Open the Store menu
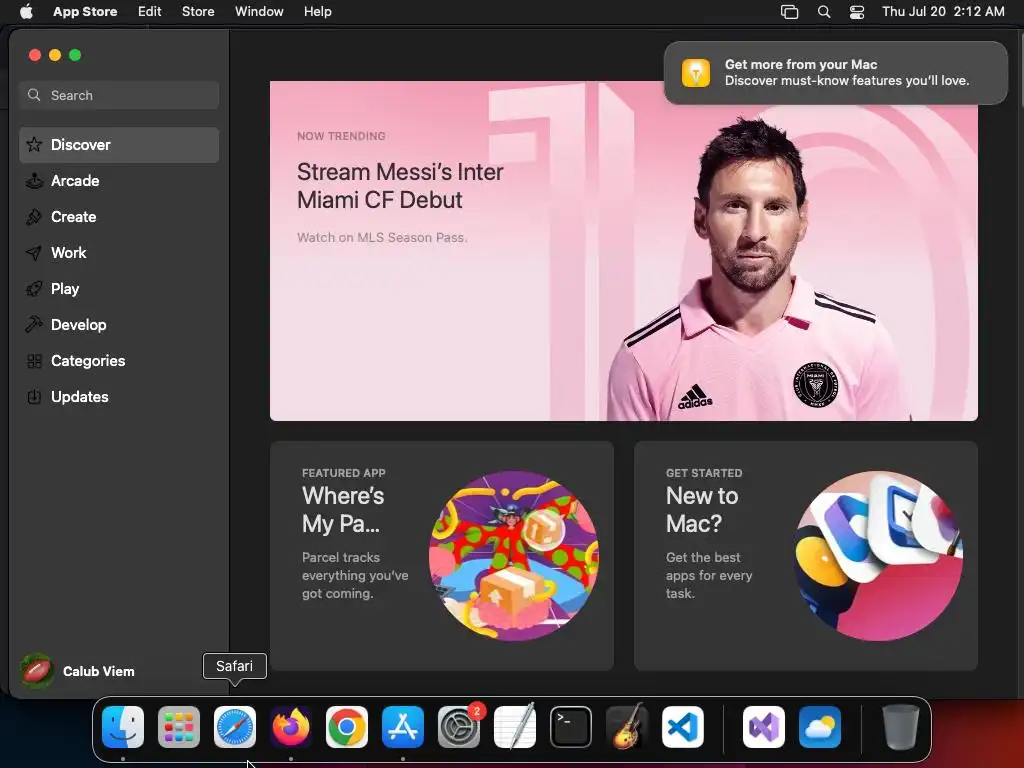 (198, 12)
